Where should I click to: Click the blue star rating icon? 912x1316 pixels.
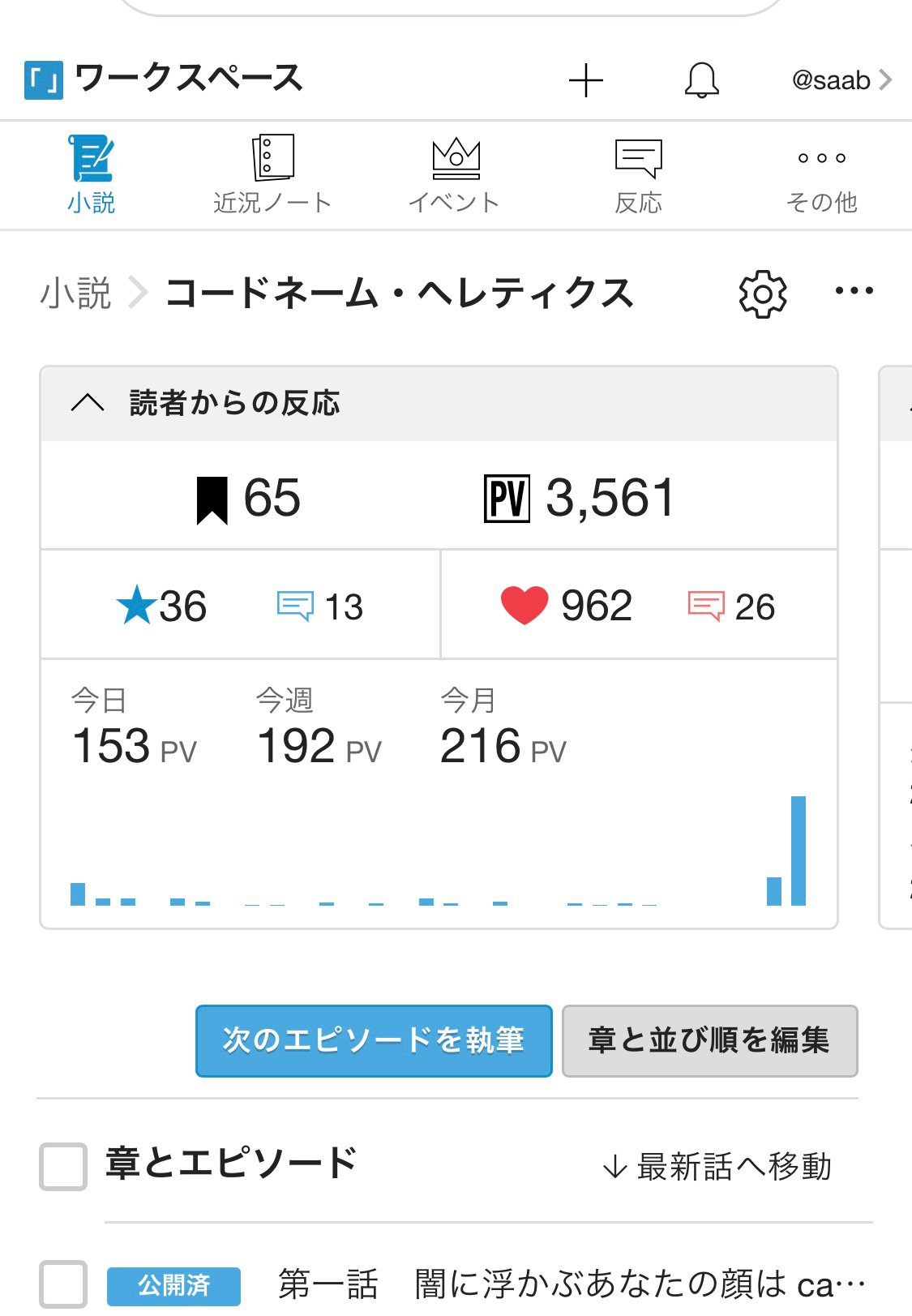coord(136,606)
